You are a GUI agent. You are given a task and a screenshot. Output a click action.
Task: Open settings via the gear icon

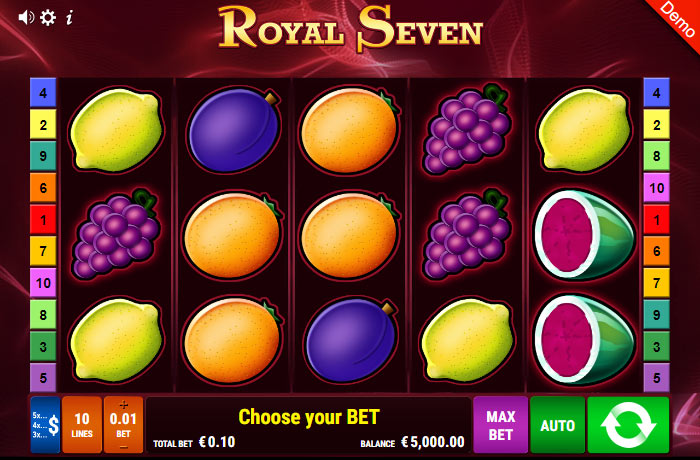(x=48, y=17)
